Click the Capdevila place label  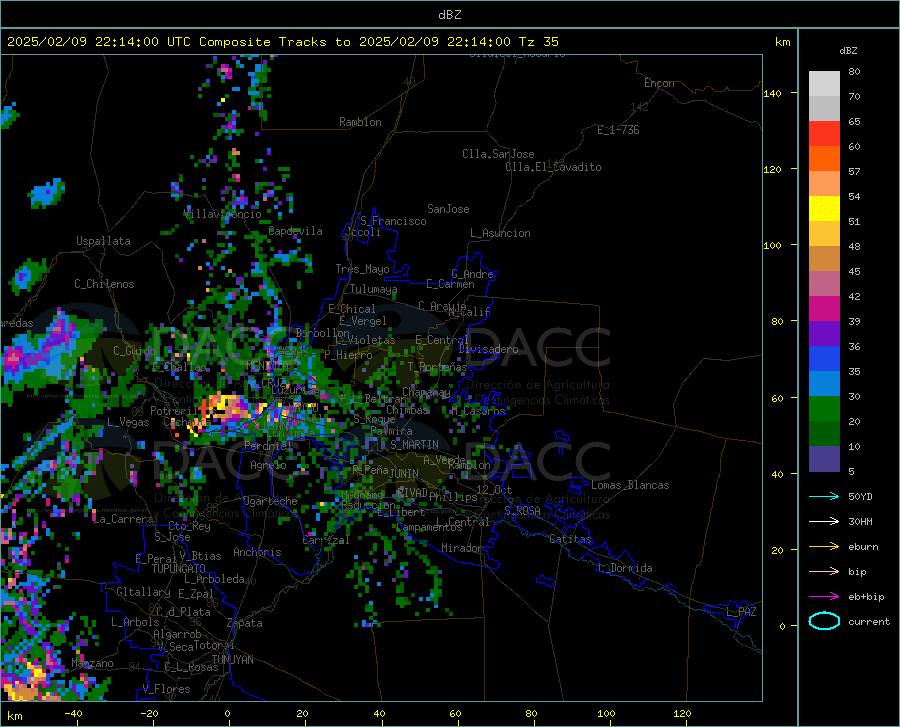click(x=295, y=231)
